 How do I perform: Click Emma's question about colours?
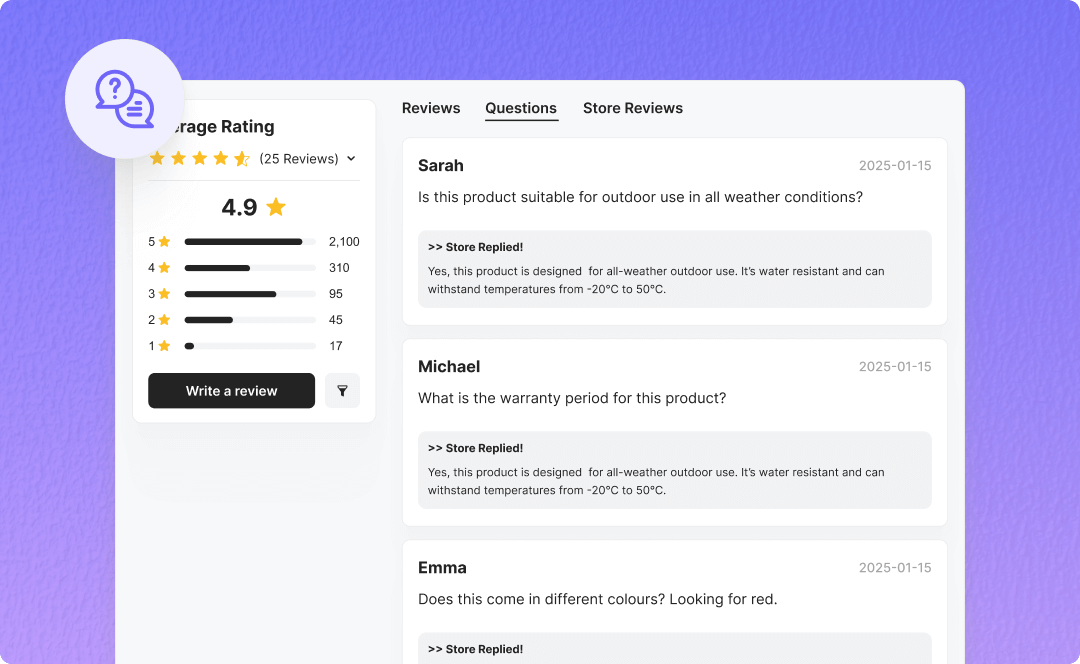[x=597, y=599]
